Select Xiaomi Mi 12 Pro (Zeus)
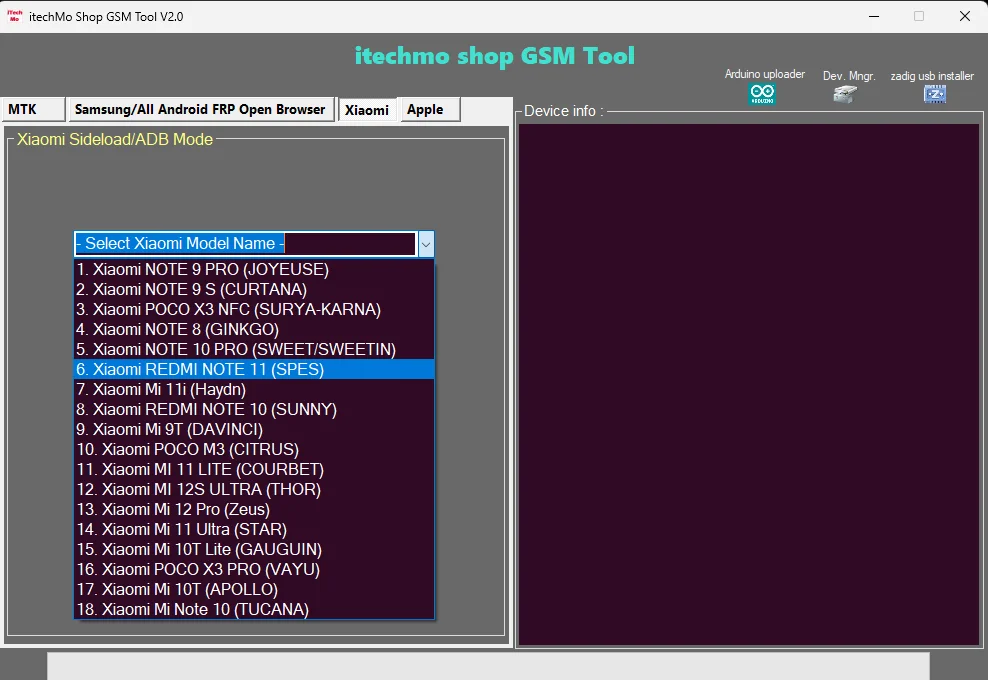Screen dimensions: 988x680 254,509
